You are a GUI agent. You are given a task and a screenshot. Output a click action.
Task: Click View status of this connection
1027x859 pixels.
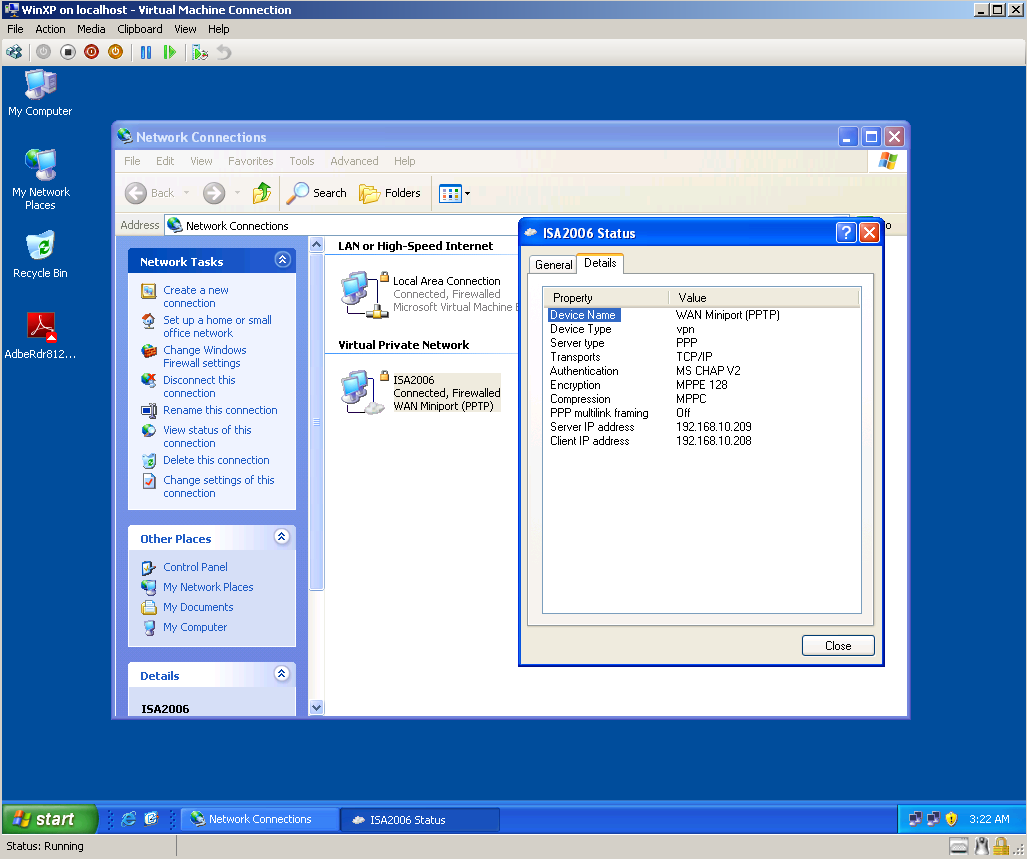coord(207,437)
